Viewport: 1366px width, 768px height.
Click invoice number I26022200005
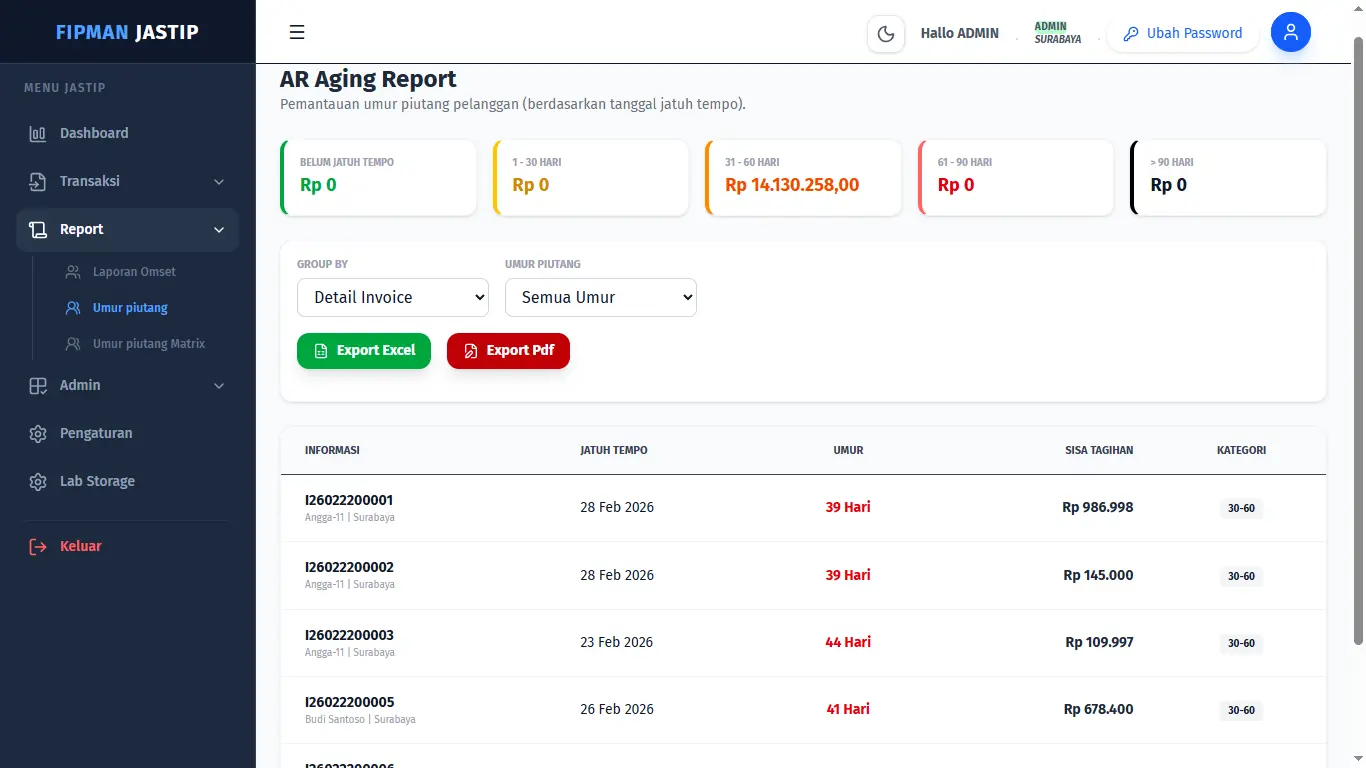tap(349, 702)
